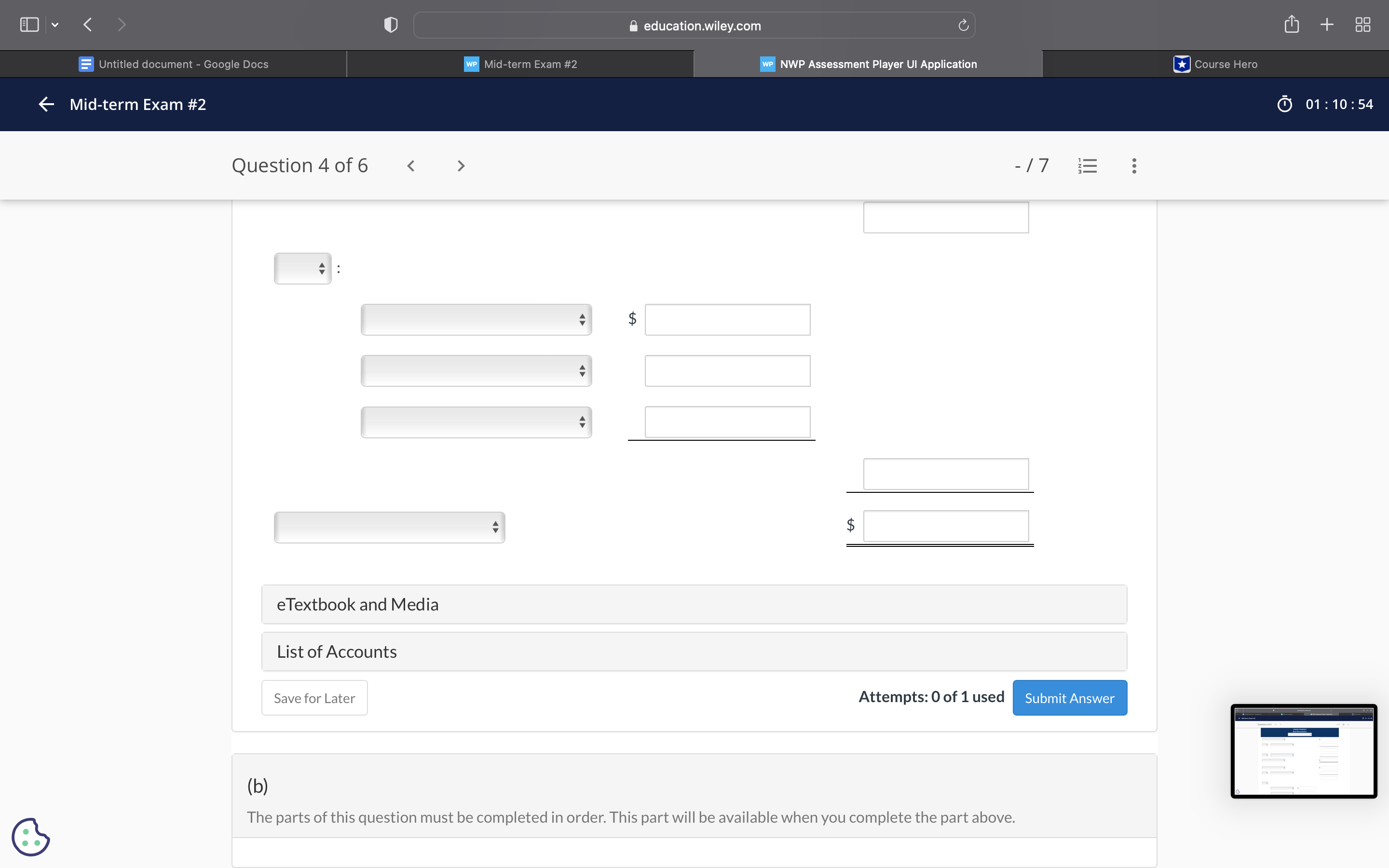Click Submit Answer

(1069, 697)
